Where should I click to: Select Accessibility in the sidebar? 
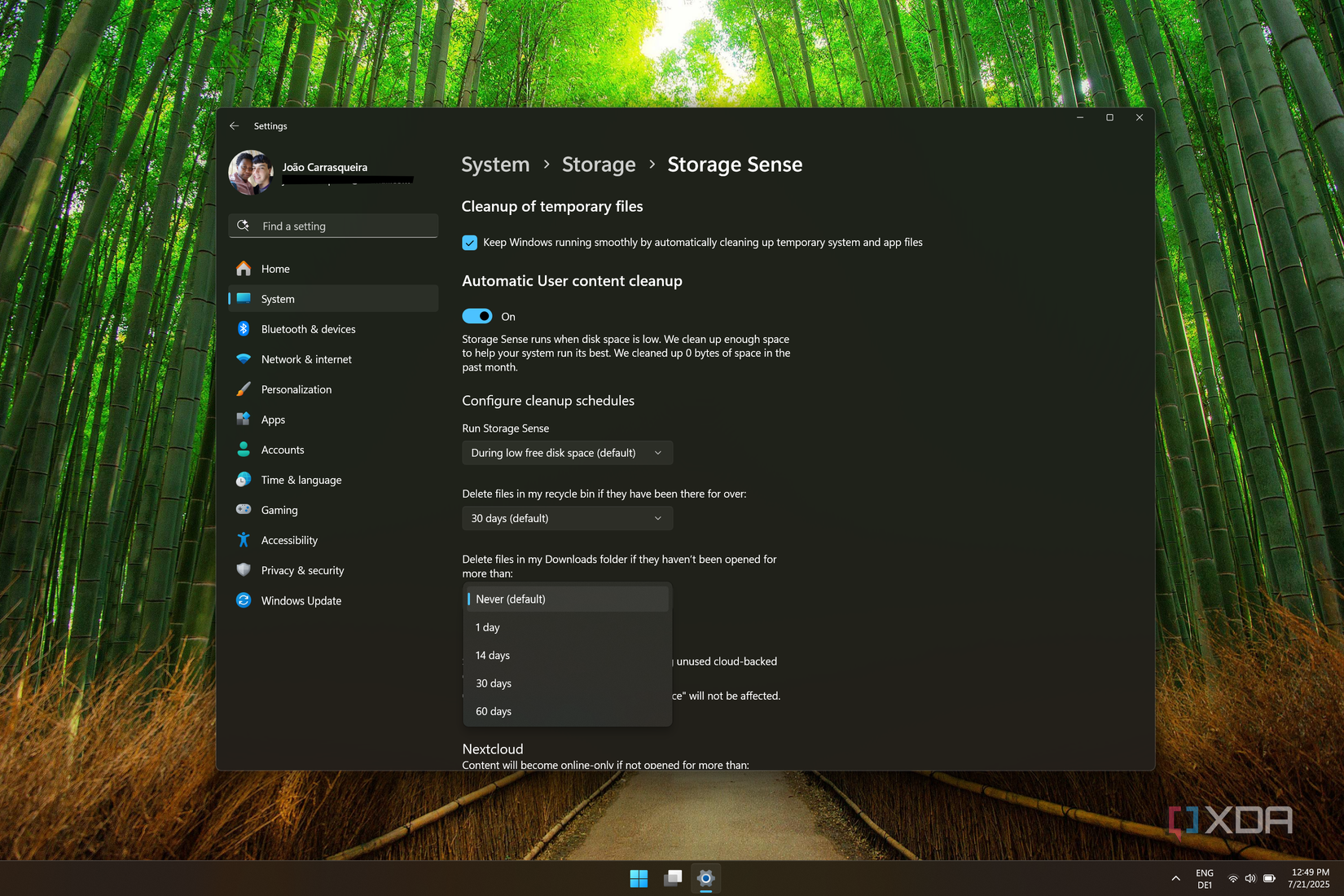288,540
